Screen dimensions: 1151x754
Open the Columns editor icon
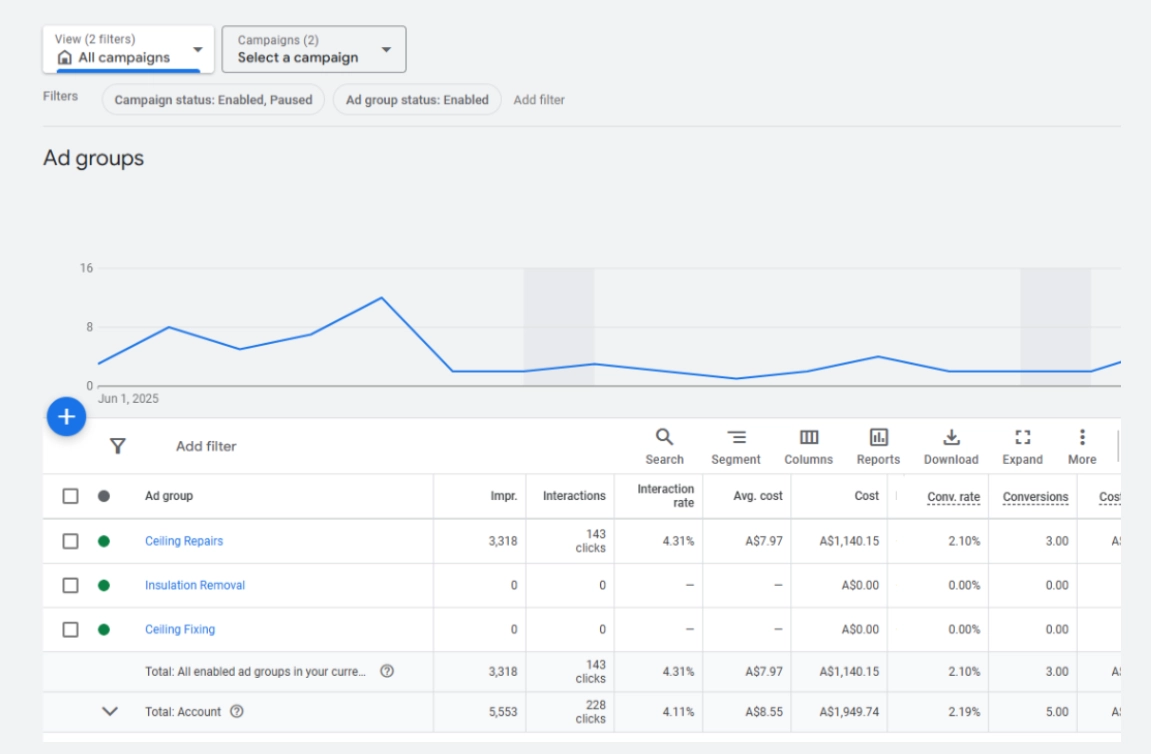(808, 438)
